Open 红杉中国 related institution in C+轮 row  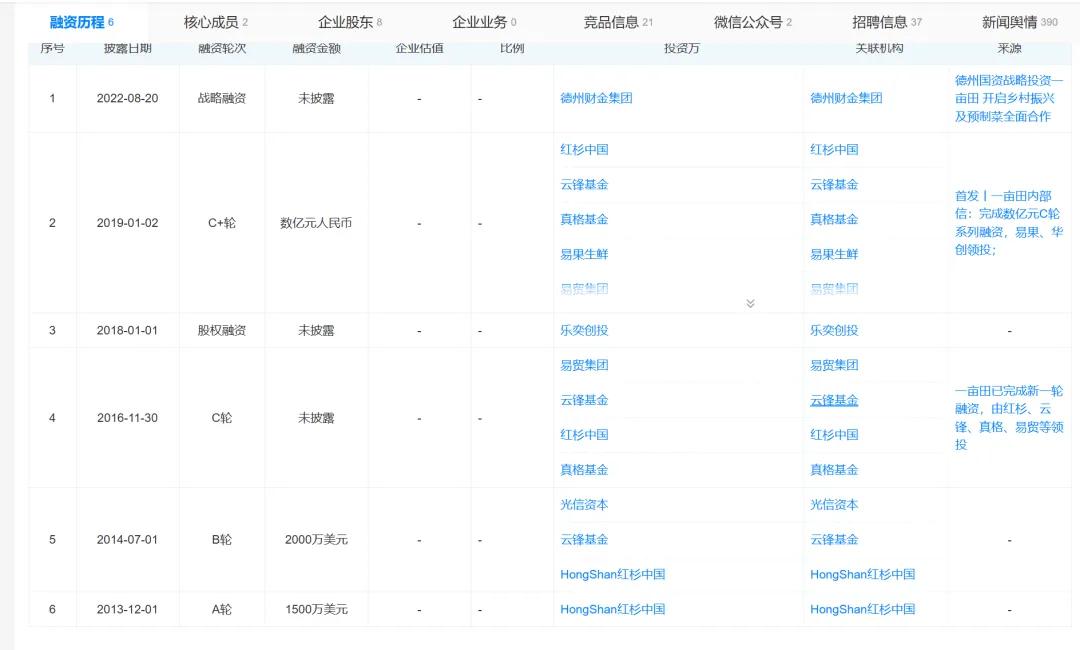(x=834, y=149)
